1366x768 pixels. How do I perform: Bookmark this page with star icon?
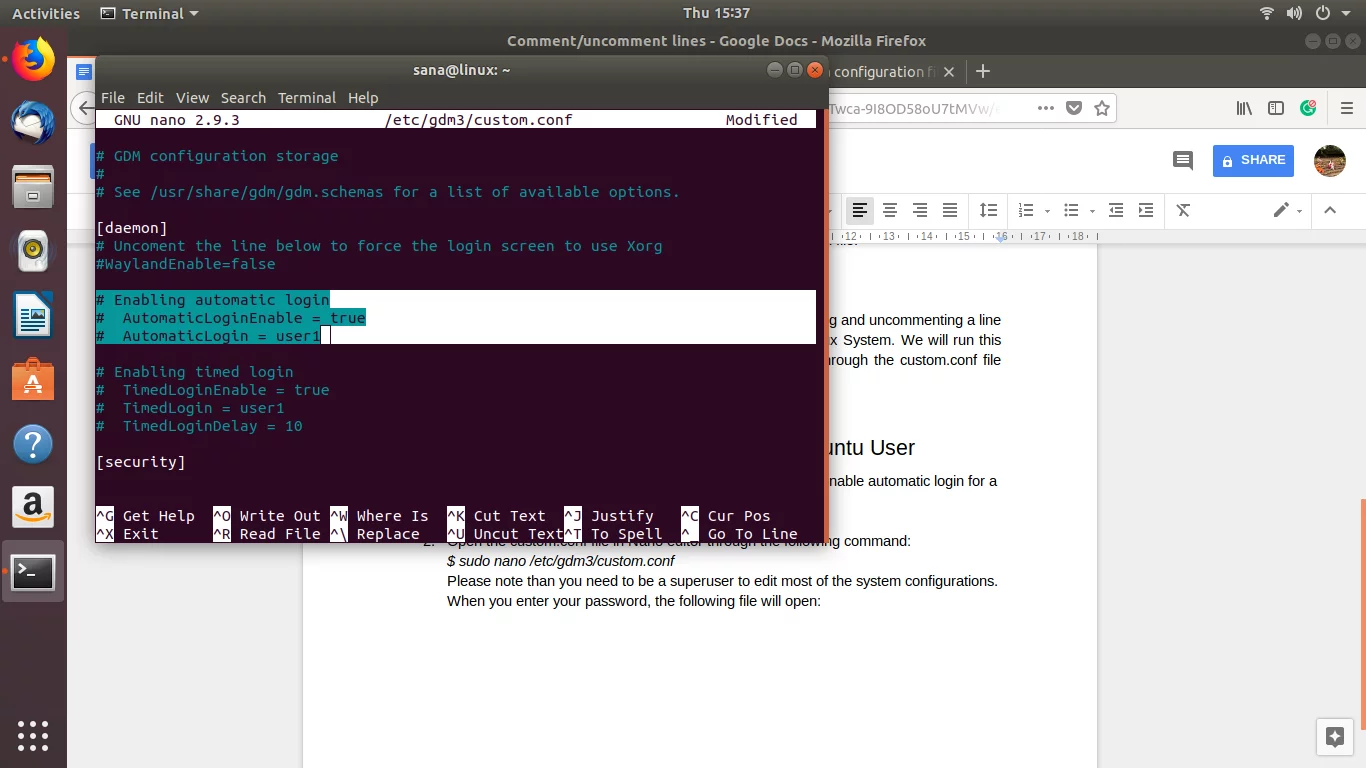(x=1102, y=108)
